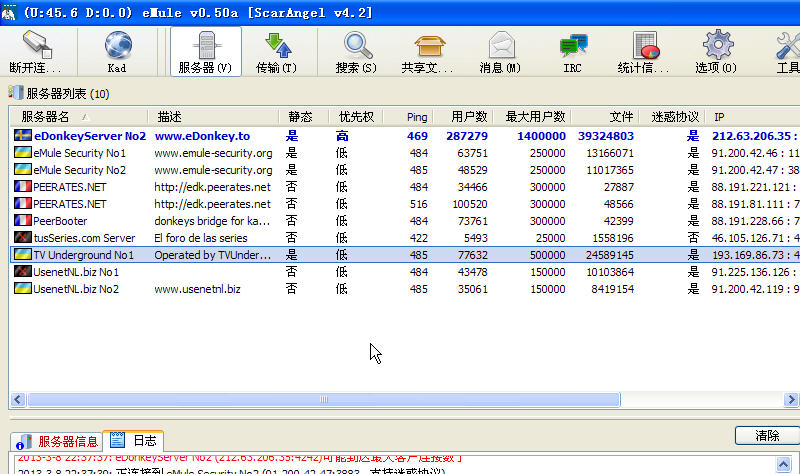This screenshot has width=800, height=474.
Task: Sort by description (描述) column header
Action: tap(213, 117)
